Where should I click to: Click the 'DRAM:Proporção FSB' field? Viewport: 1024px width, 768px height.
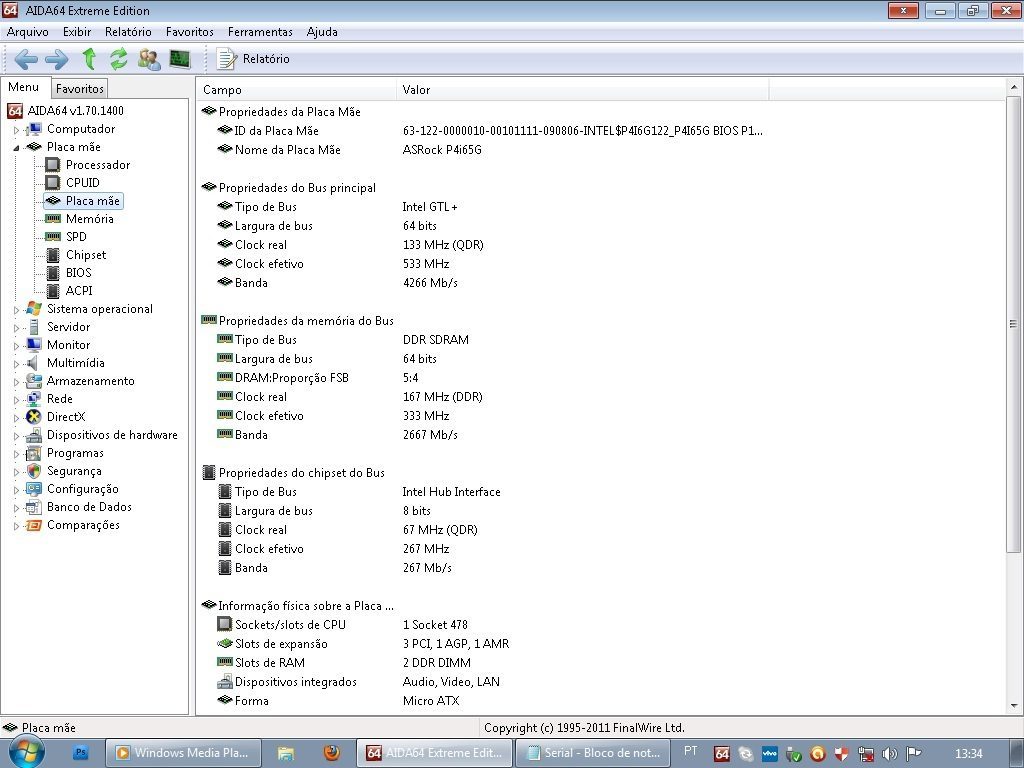291,377
